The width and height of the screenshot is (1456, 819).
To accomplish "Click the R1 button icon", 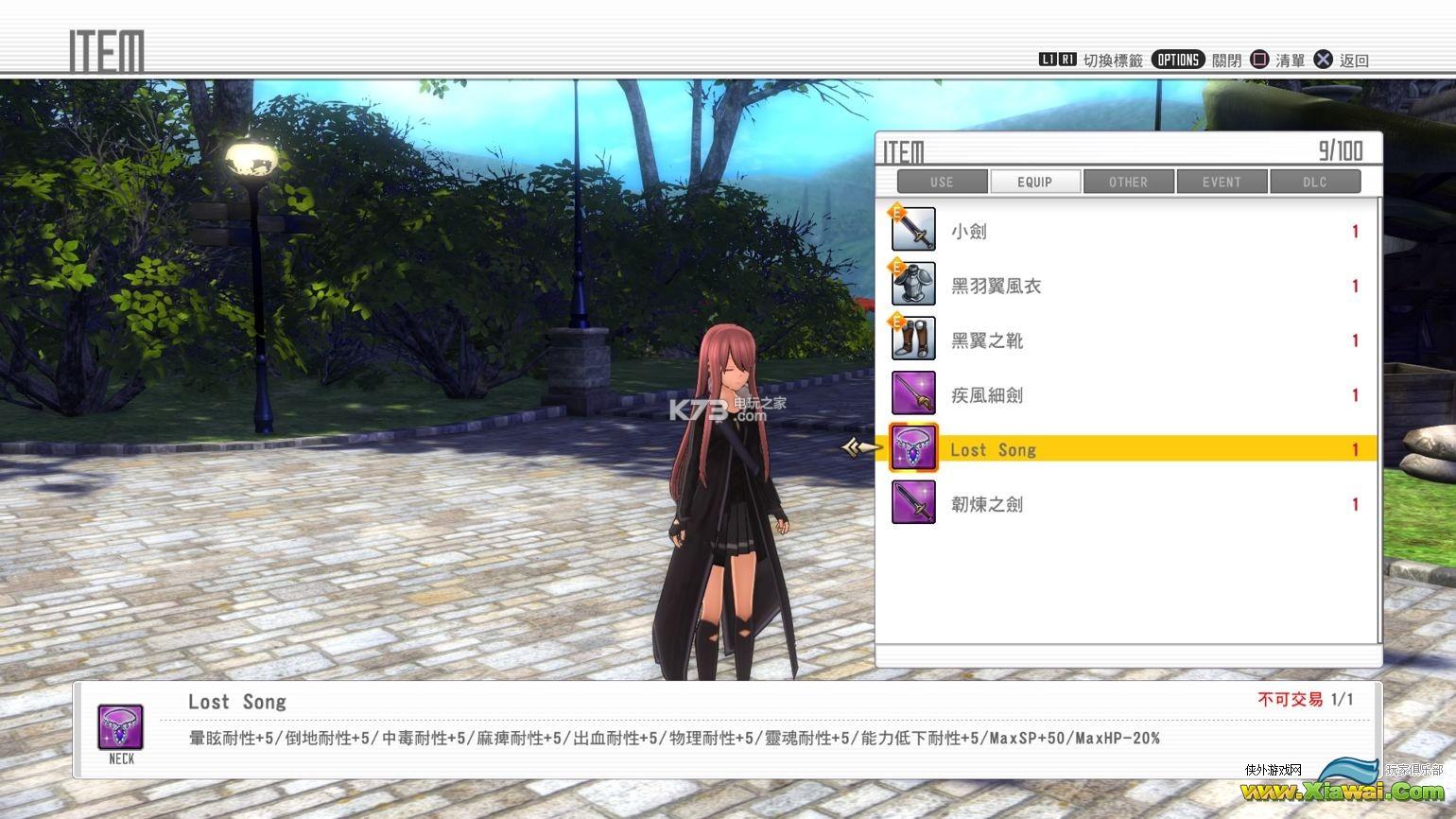I will click(1067, 60).
